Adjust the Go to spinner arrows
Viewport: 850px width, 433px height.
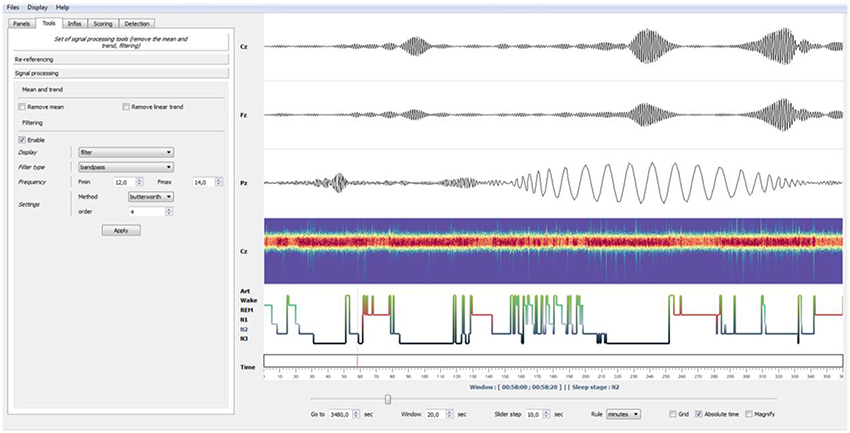tap(356, 415)
